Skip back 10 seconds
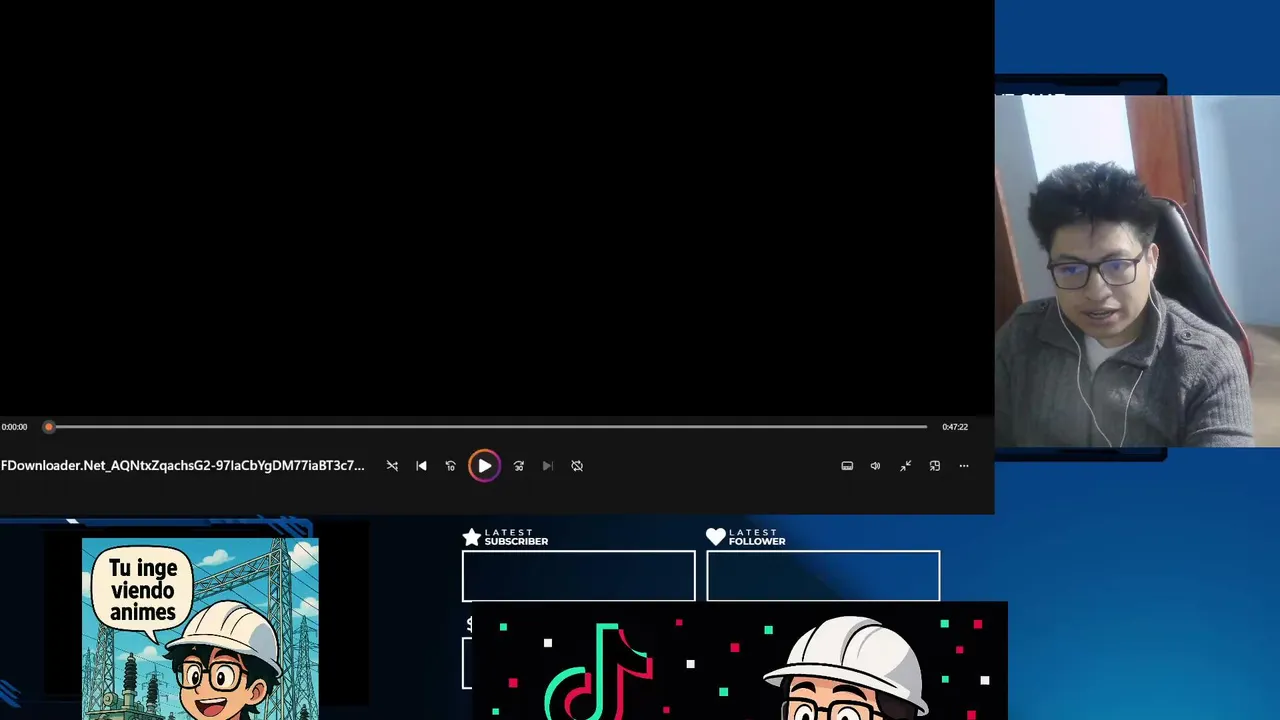This screenshot has height=720, width=1280. (450, 466)
